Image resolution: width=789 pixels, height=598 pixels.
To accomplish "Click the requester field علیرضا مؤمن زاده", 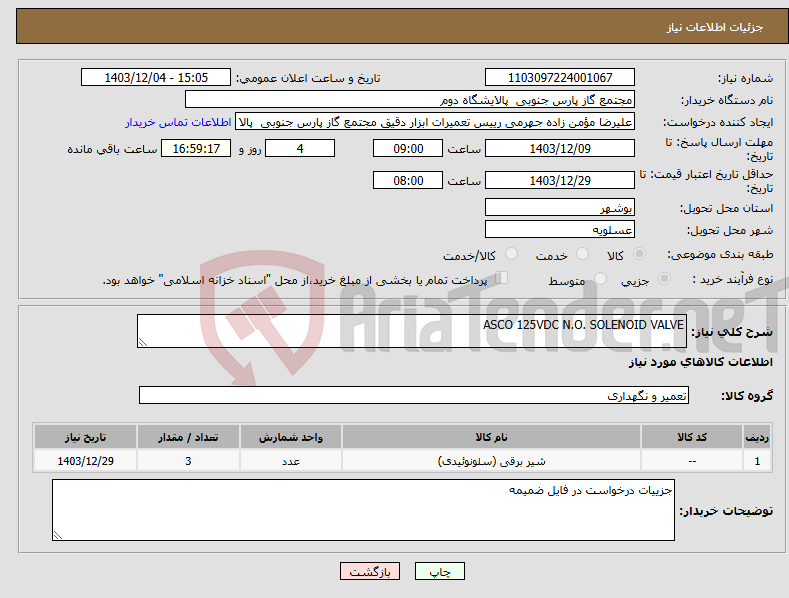I will (x=435, y=122).
